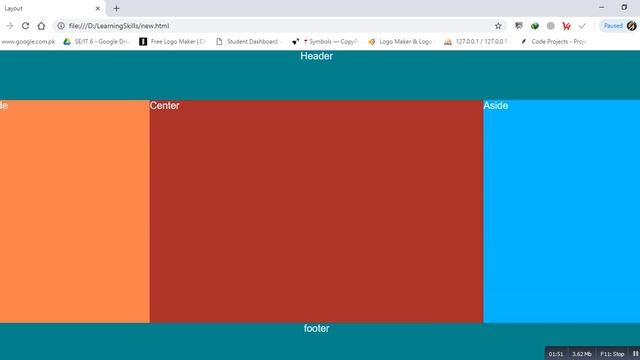The width and height of the screenshot is (640, 360).
Task: Click the Paused profile button
Action: point(619,26)
